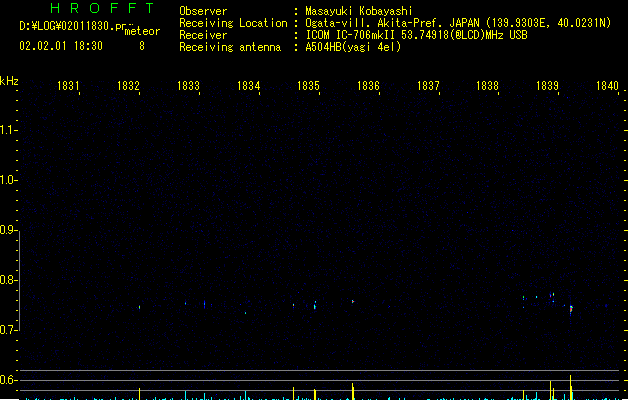Screen dimensions: 629x400
Task: Click the Receiving antenna label
Action: pyautogui.click(x=230, y=47)
